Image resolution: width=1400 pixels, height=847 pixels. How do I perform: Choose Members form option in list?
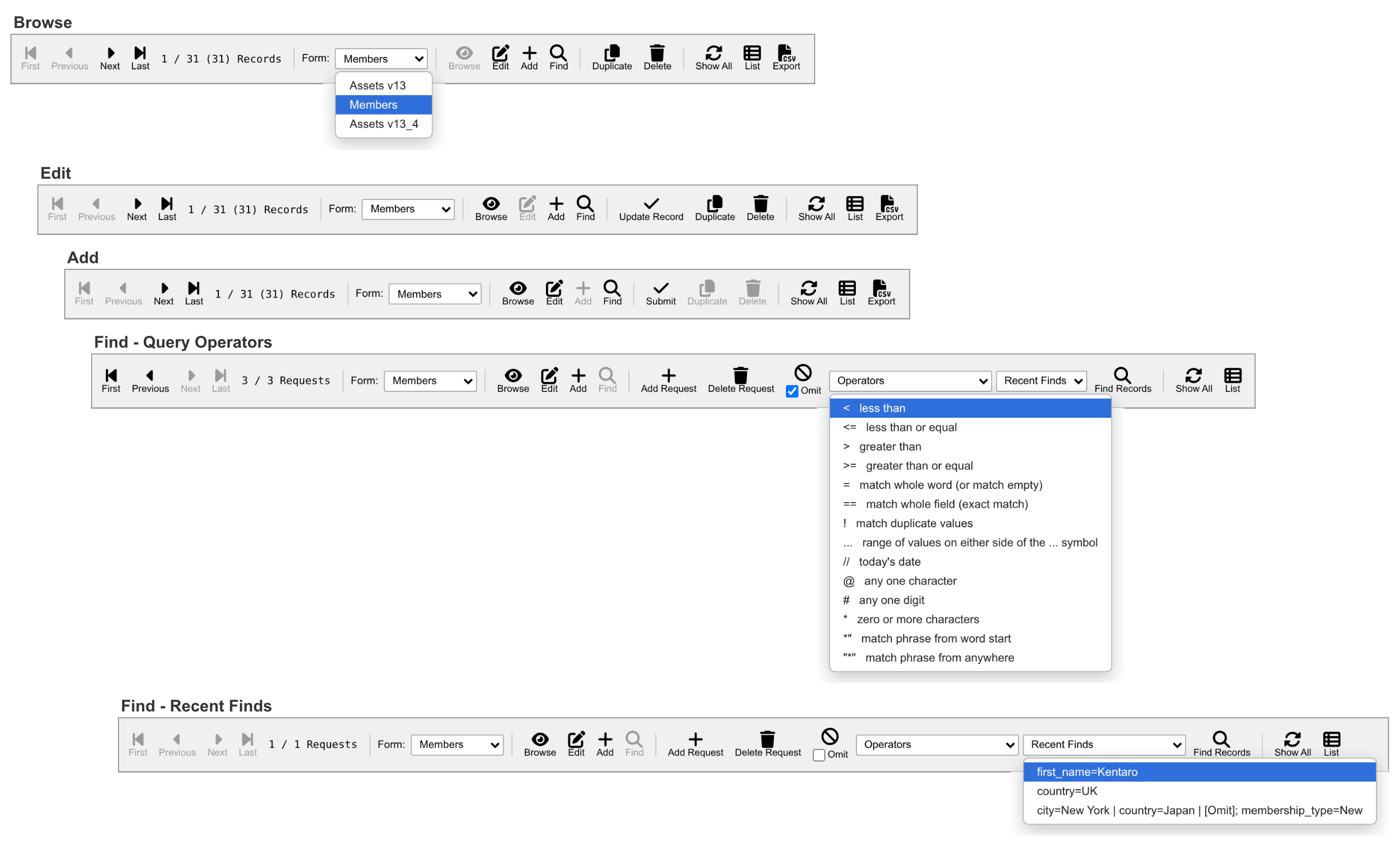383,105
